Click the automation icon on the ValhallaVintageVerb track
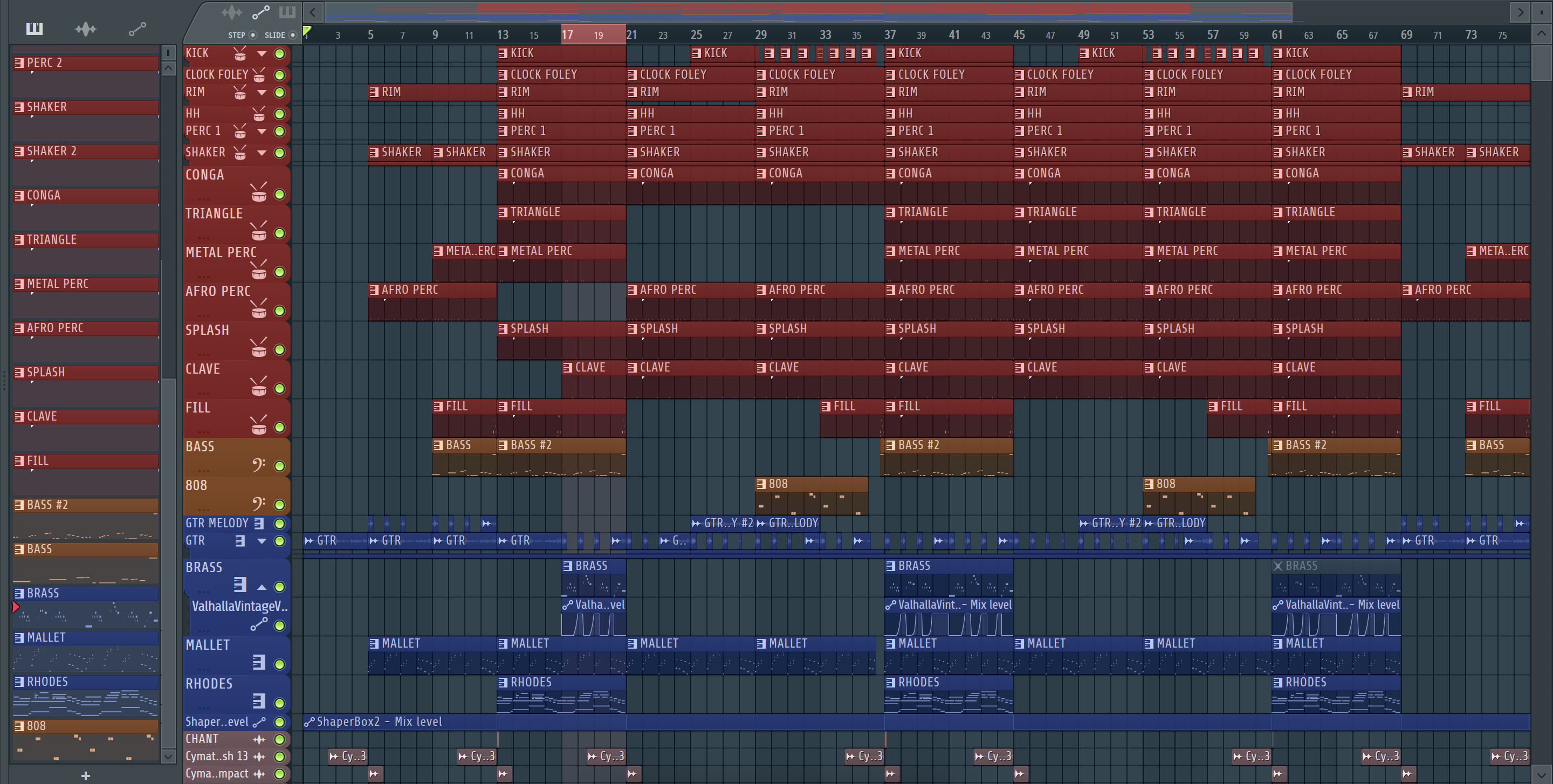This screenshot has height=784, width=1553. [x=259, y=625]
